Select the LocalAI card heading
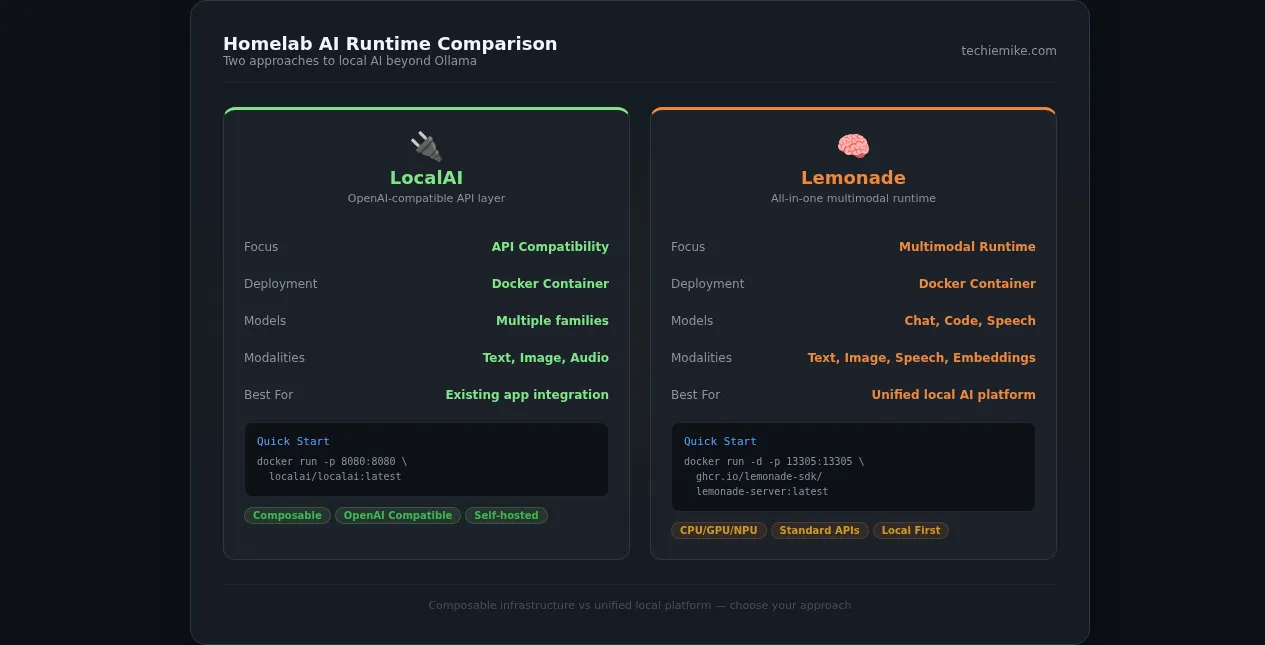The height and width of the screenshot is (645, 1265). pyautogui.click(x=426, y=178)
